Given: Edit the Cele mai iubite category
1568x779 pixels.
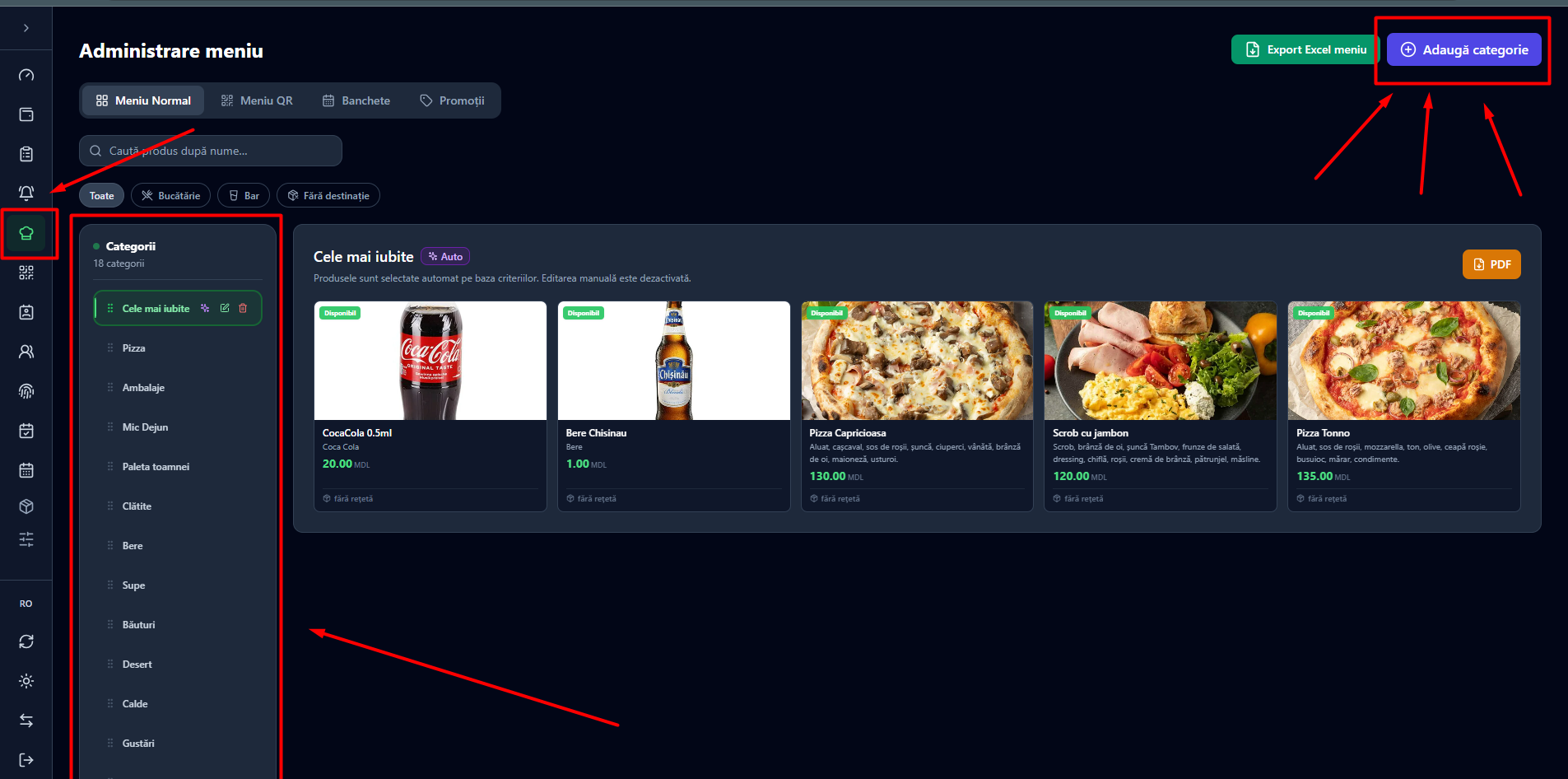Looking at the screenshot, I should tap(225, 308).
